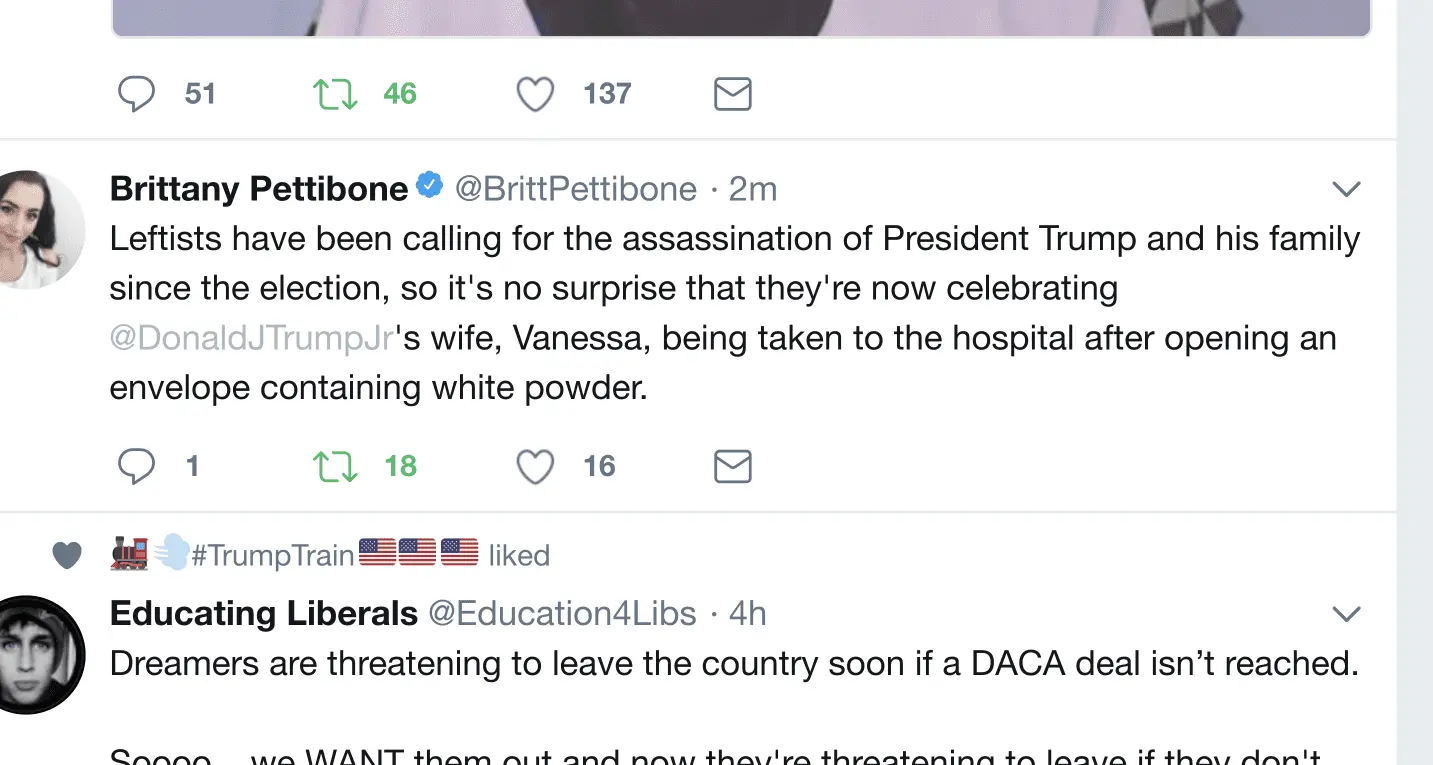The width and height of the screenshot is (1433, 765).
Task: Open the @DonaldJTrumpJr mention link
Action: [x=251, y=338]
